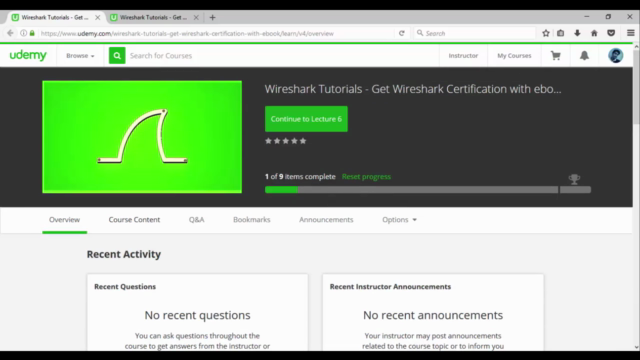The height and width of the screenshot is (360, 640).
Task: Open a new browser tab
Action: tap(212, 18)
